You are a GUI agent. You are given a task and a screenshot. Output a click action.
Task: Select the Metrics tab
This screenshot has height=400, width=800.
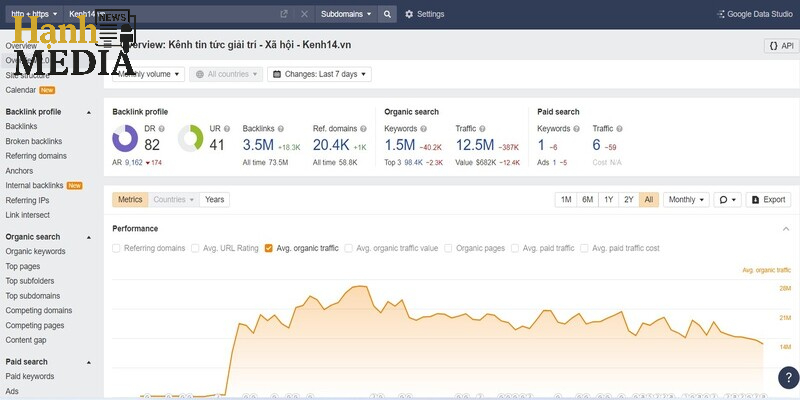(x=130, y=199)
